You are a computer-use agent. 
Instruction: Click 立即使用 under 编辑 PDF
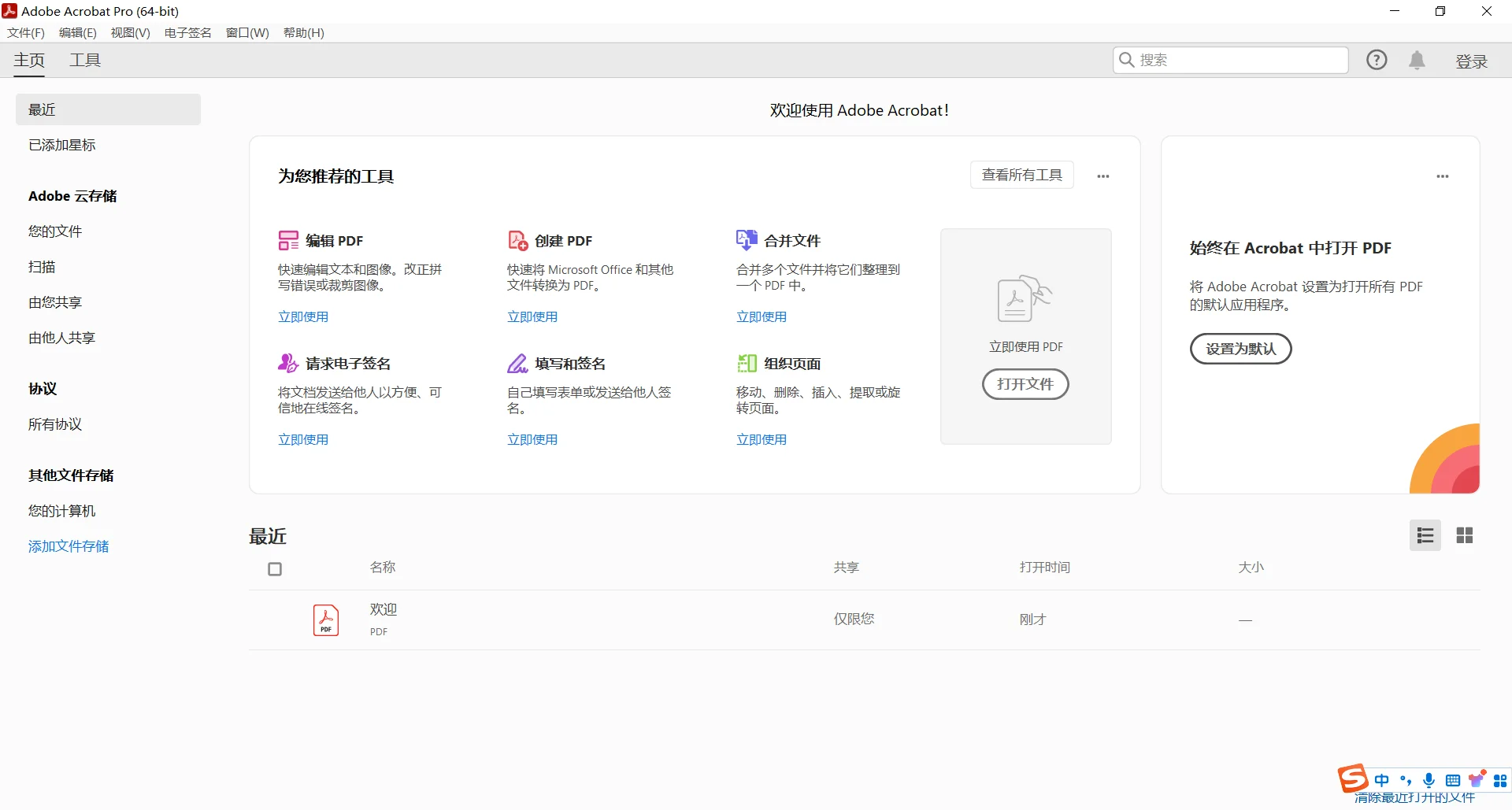coord(303,316)
